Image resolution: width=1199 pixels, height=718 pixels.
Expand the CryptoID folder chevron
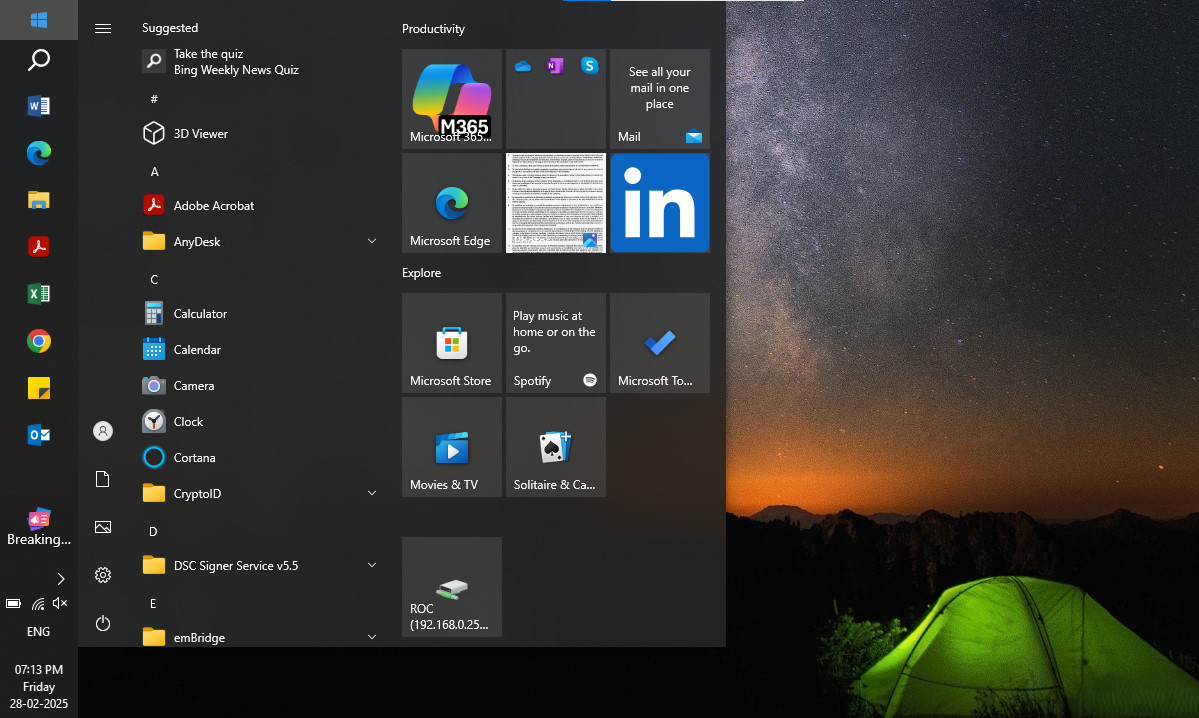point(372,493)
